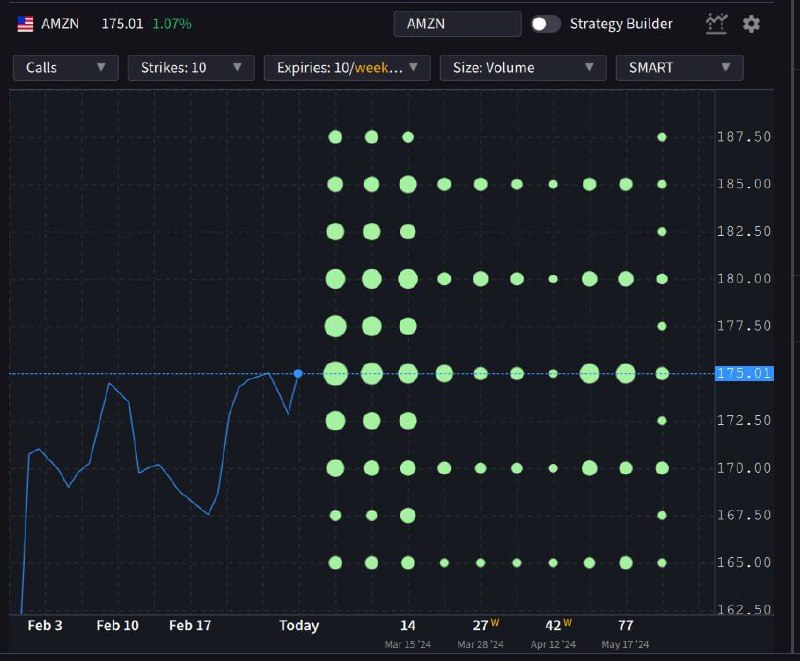Click the Feb 17 date label
Viewport: 800px width, 661px height.
tap(190, 626)
